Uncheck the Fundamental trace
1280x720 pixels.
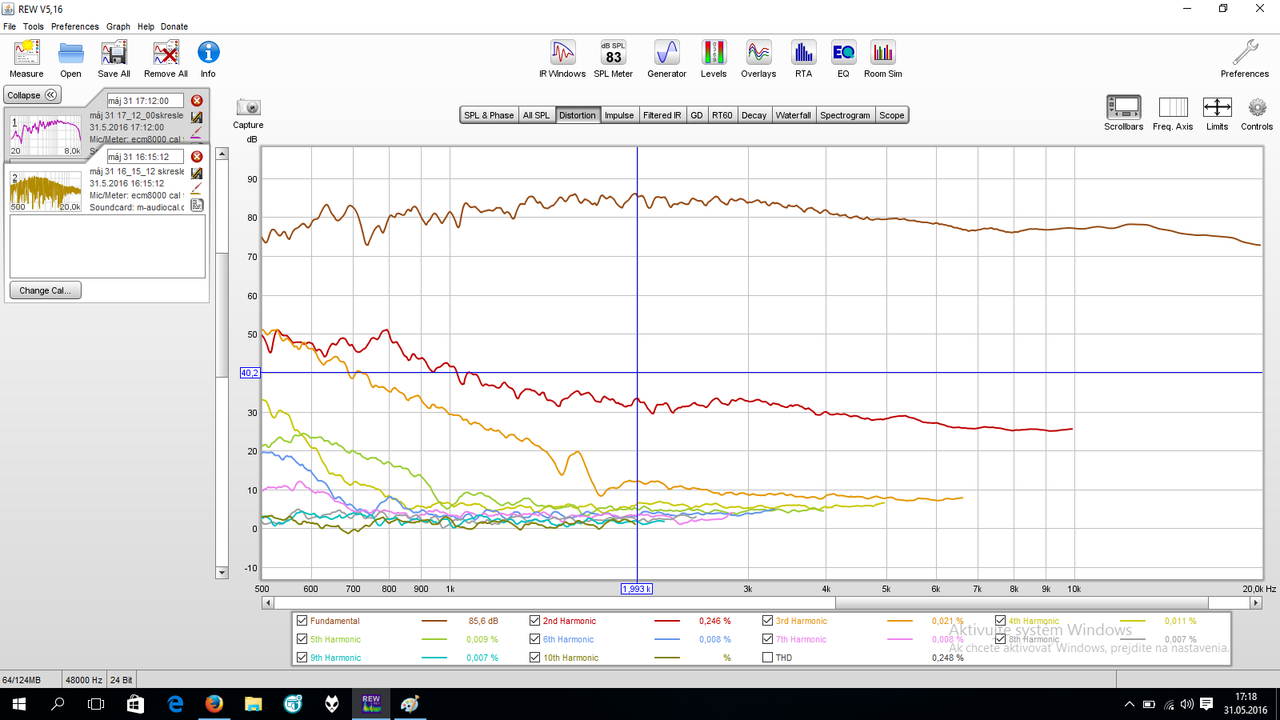pyautogui.click(x=303, y=621)
